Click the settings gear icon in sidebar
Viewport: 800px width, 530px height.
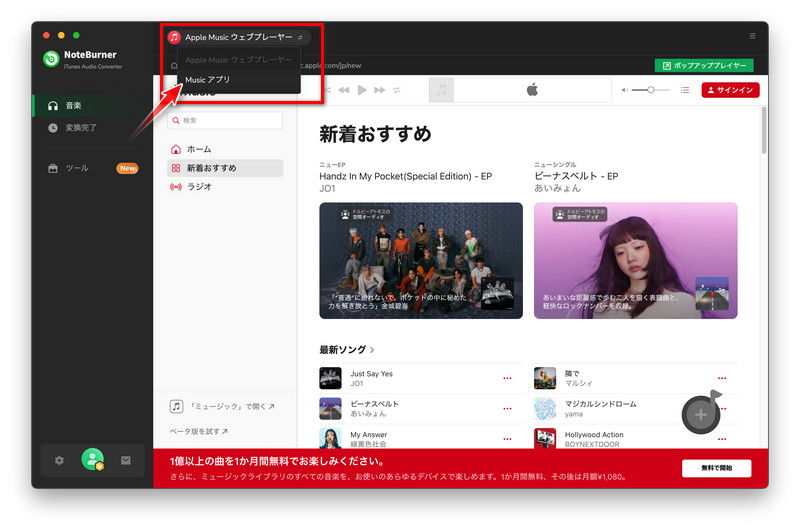[x=59, y=460]
